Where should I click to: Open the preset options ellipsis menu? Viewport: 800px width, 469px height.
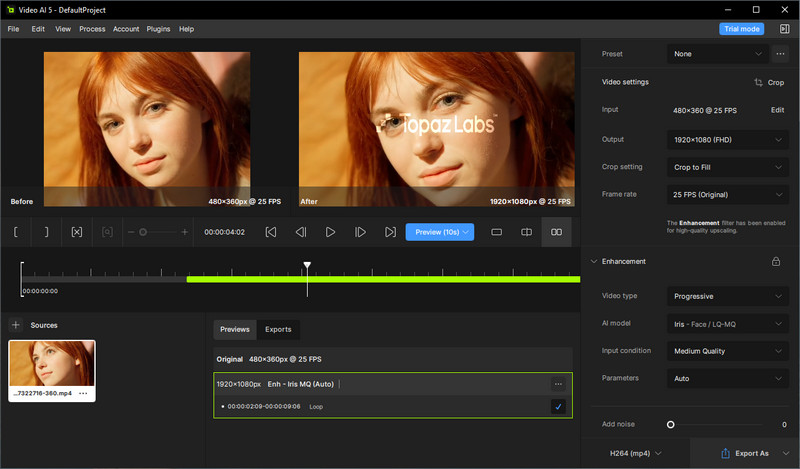pyautogui.click(x=781, y=54)
